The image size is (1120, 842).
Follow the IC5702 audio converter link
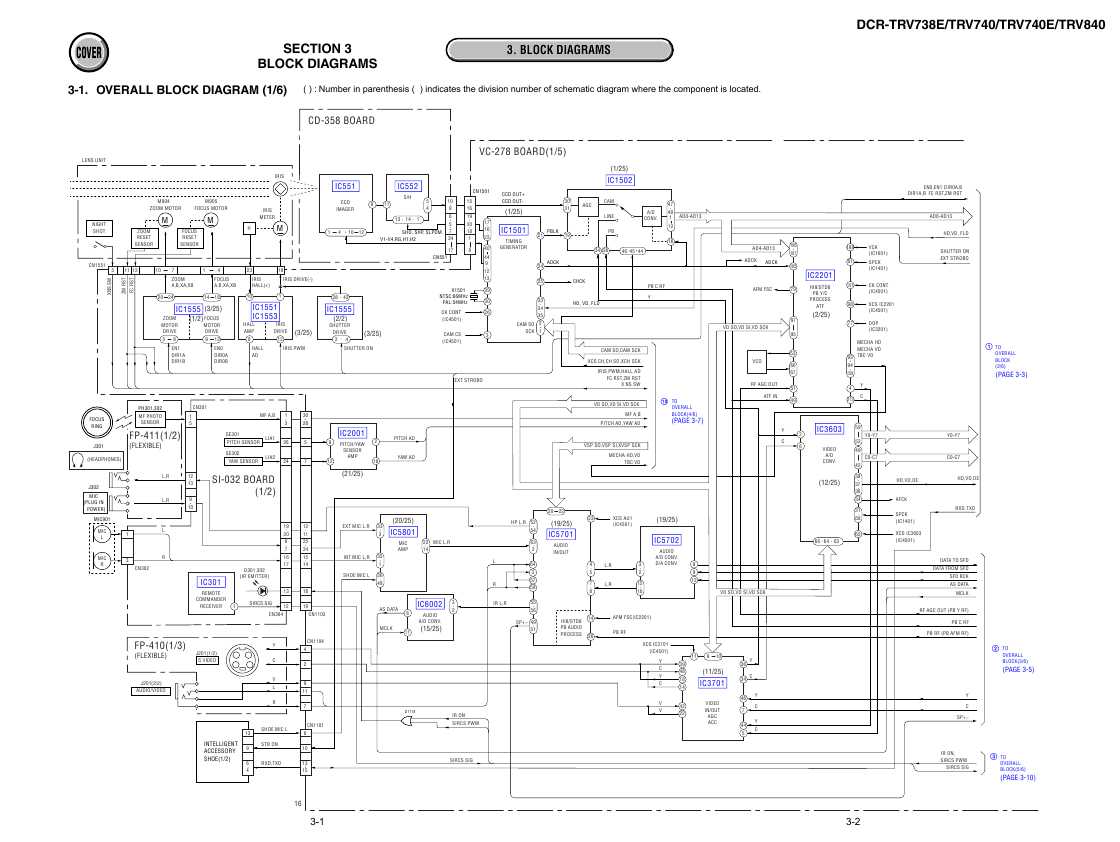coord(666,541)
